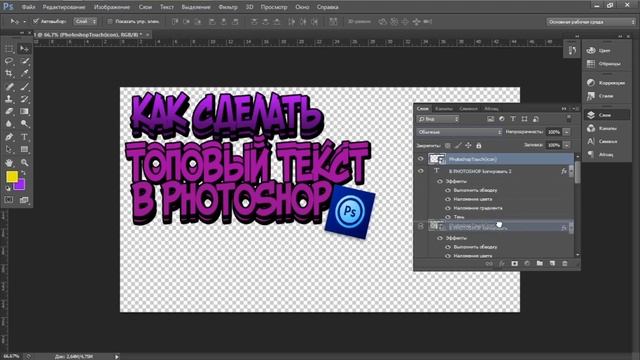Reset default foreground and background colors
The image size is (640, 360).
click(x=8, y=188)
